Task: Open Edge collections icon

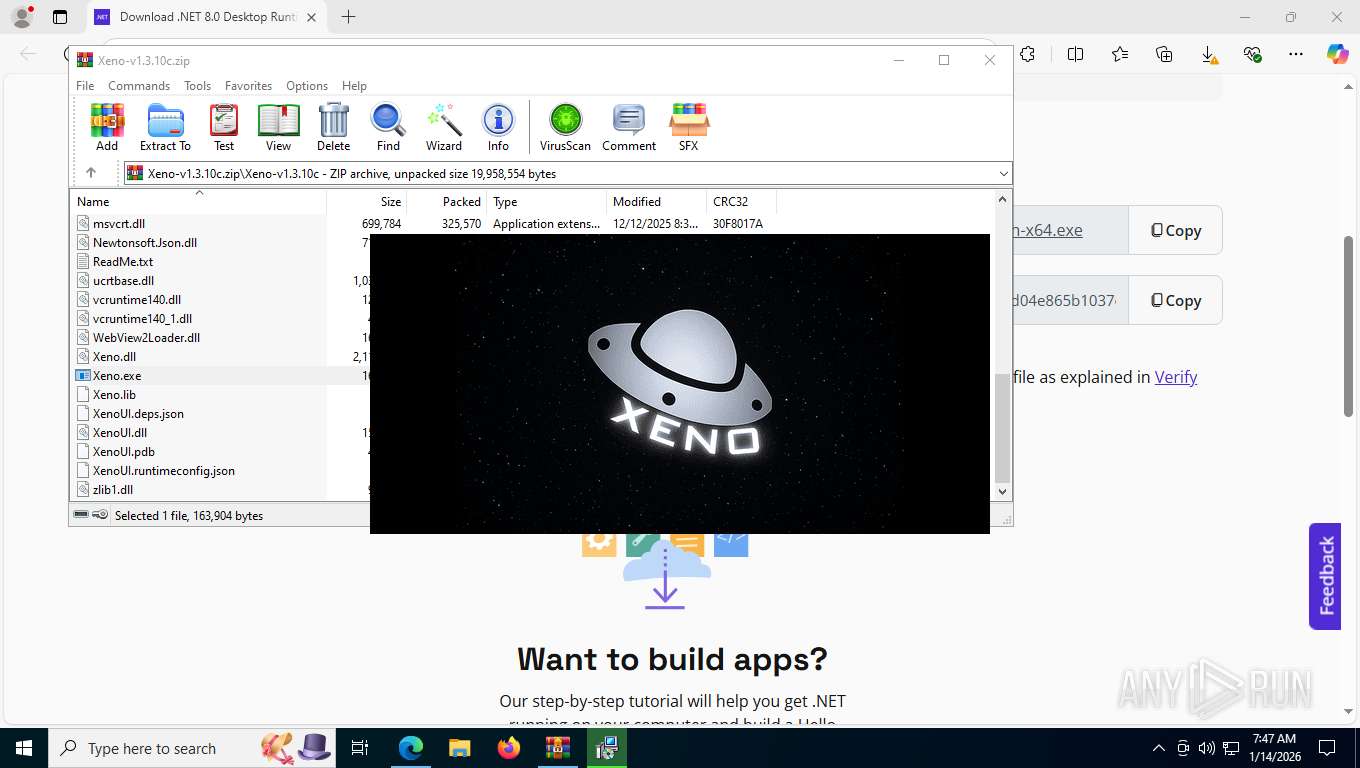Action: click(x=1164, y=54)
